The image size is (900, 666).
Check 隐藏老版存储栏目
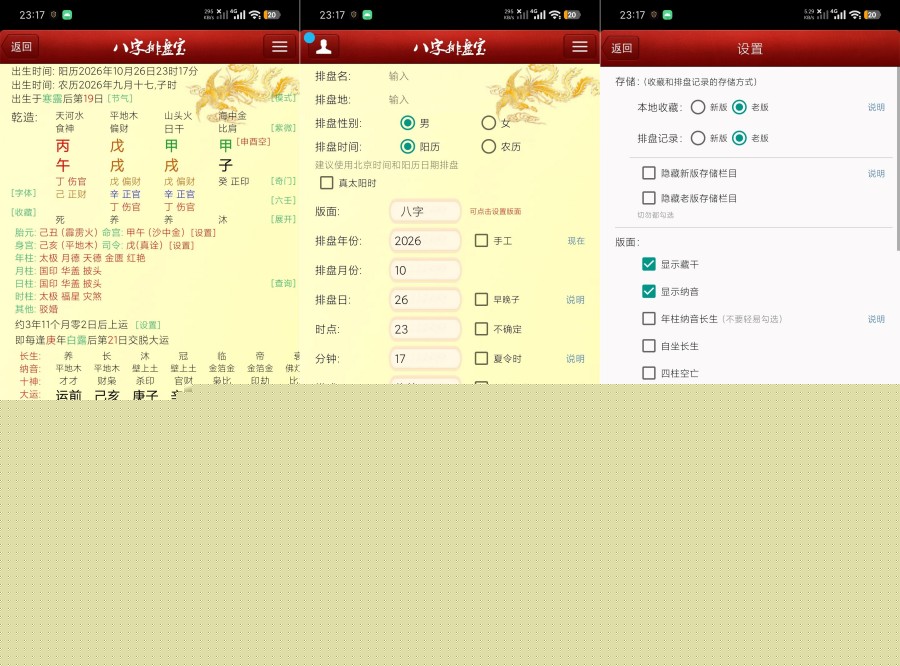point(649,198)
